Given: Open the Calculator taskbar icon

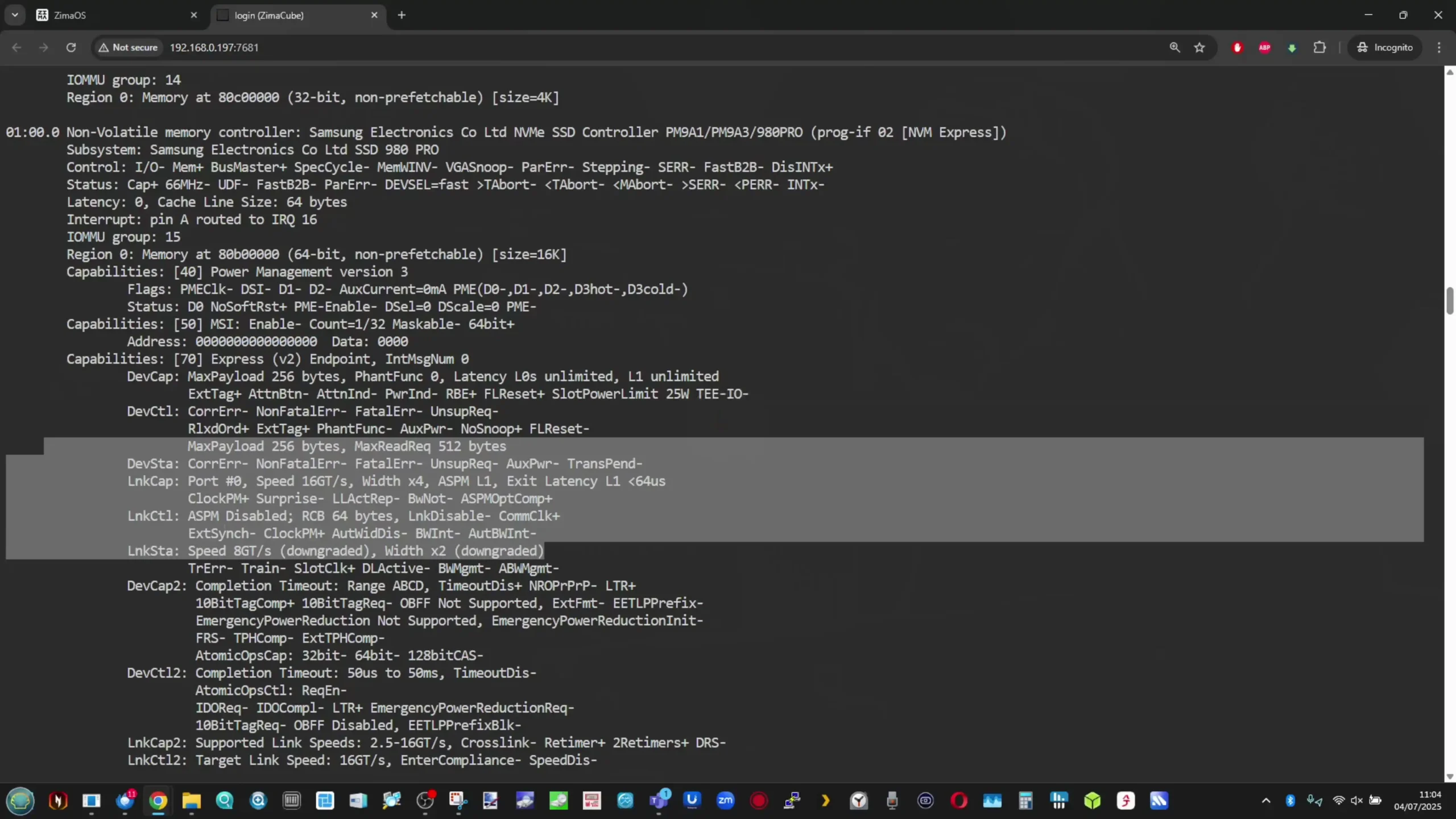Looking at the screenshot, I should [1025, 801].
